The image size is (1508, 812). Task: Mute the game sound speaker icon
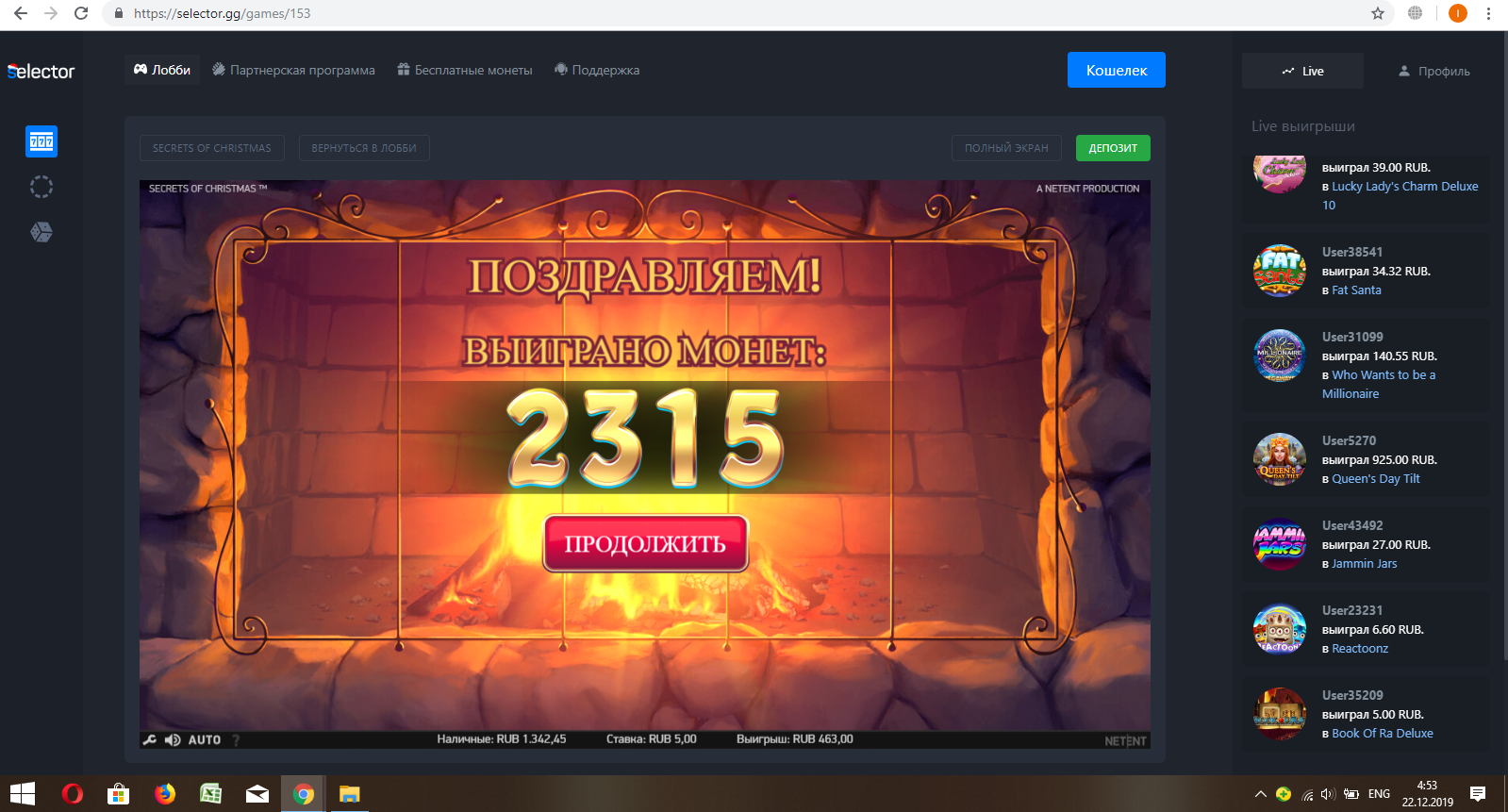pos(173,740)
